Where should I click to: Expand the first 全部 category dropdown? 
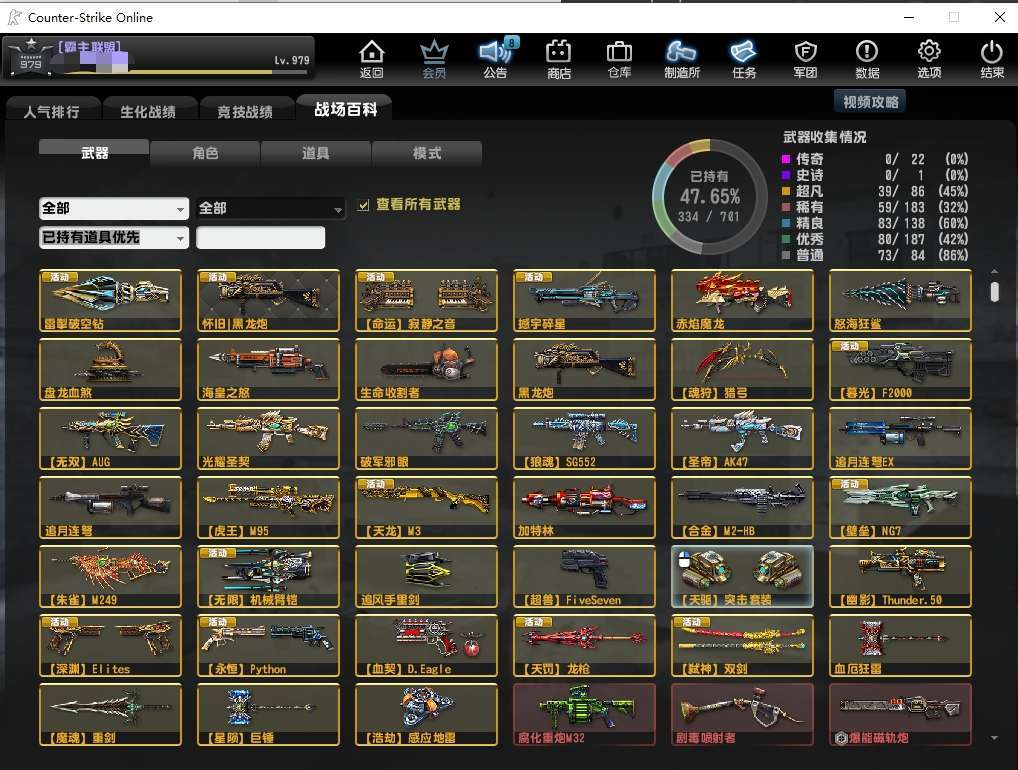point(114,208)
